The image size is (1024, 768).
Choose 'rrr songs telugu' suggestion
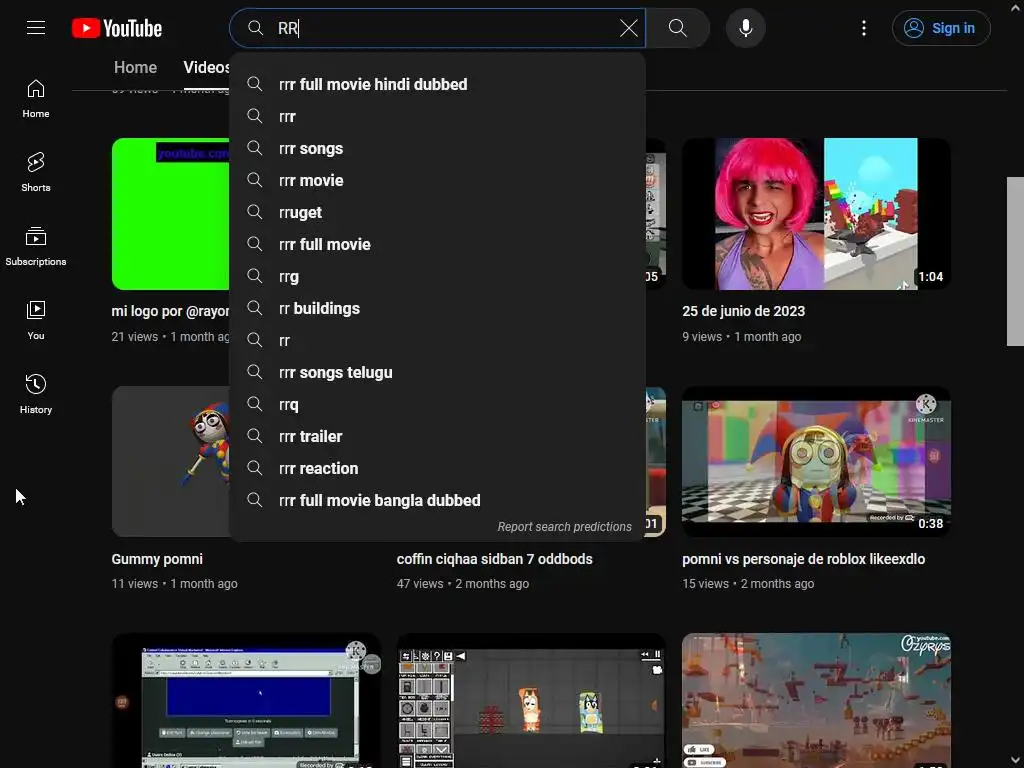pos(438,372)
